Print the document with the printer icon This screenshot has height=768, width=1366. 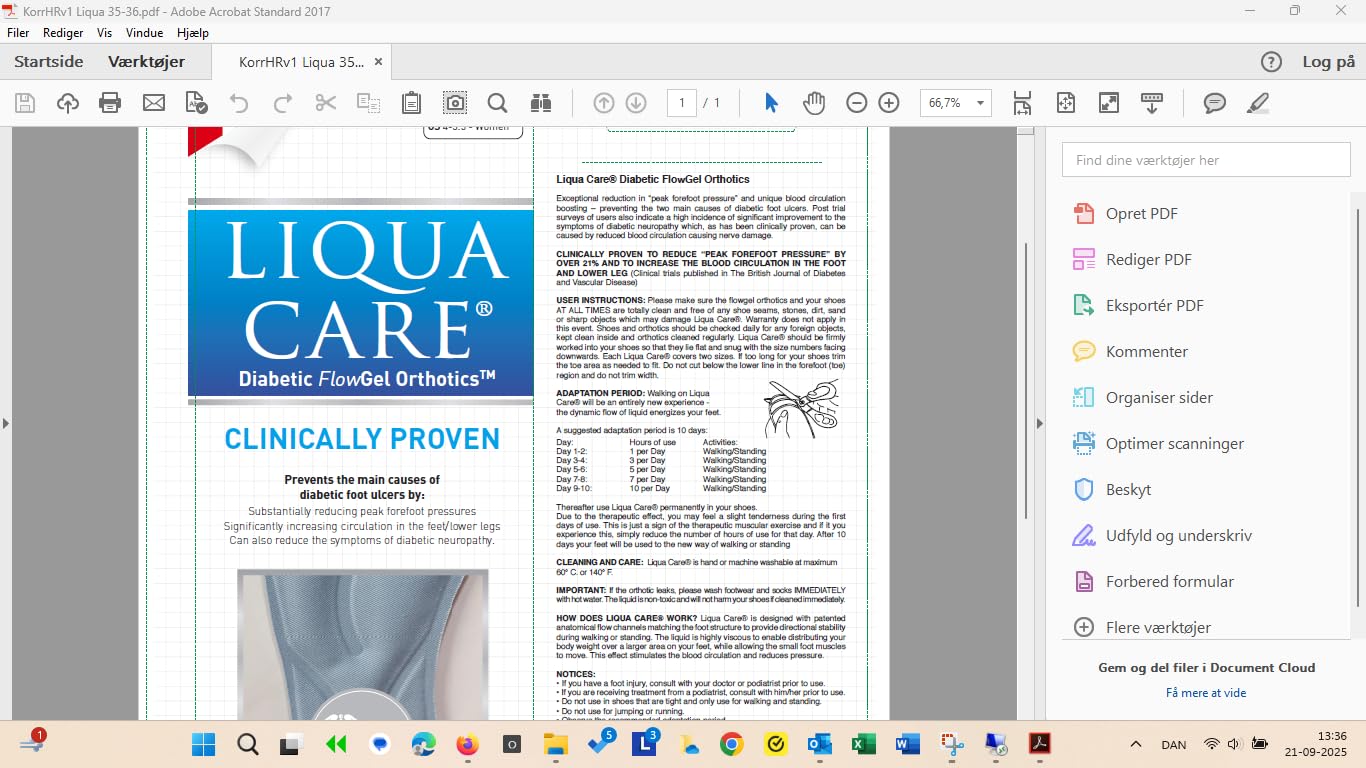click(110, 103)
